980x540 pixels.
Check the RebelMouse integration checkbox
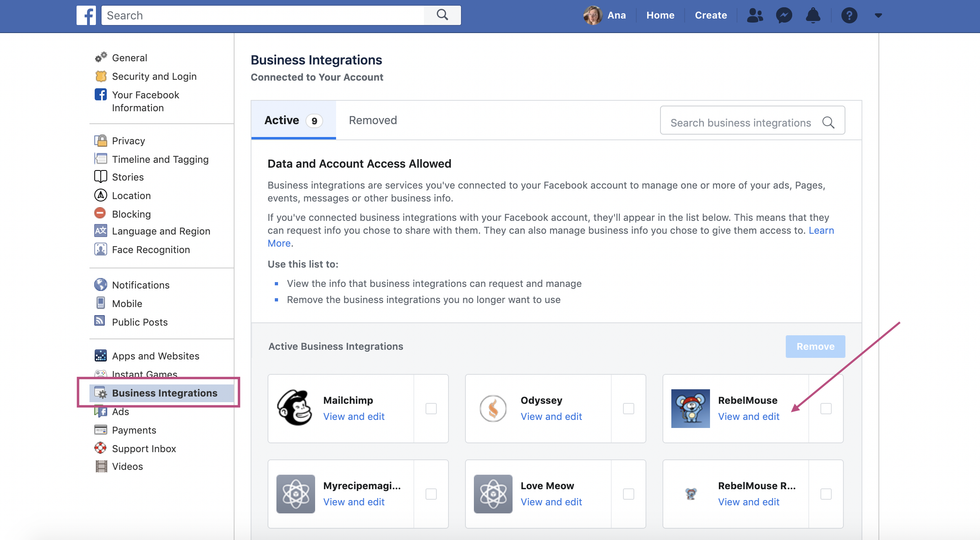826,408
